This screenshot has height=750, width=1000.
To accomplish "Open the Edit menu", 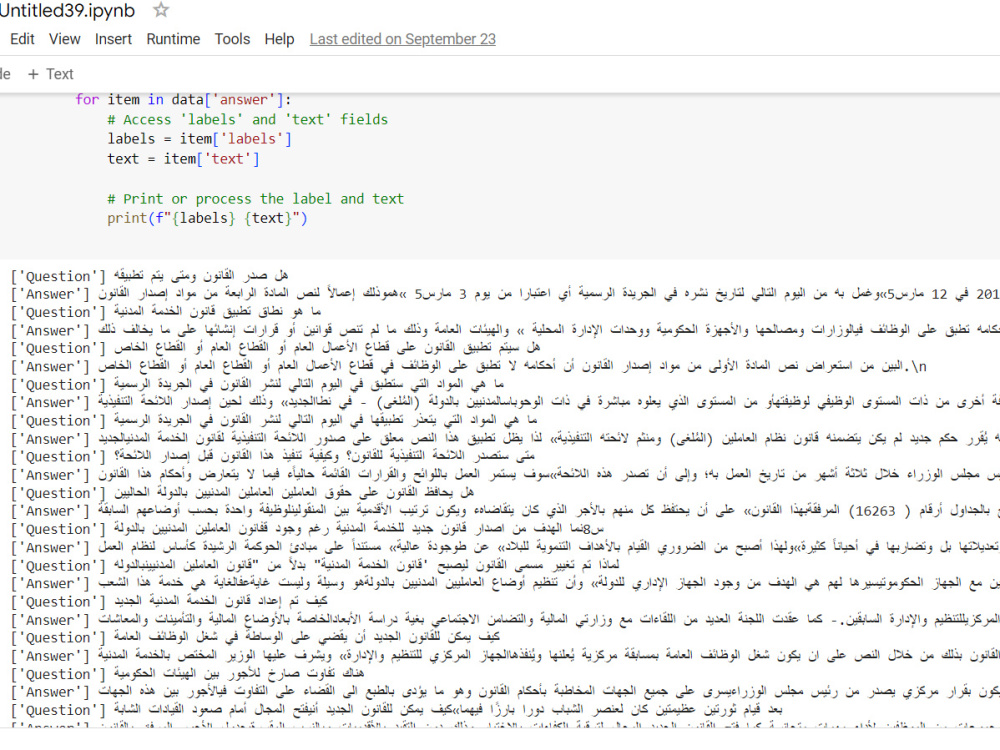I will (x=22, y=40).
